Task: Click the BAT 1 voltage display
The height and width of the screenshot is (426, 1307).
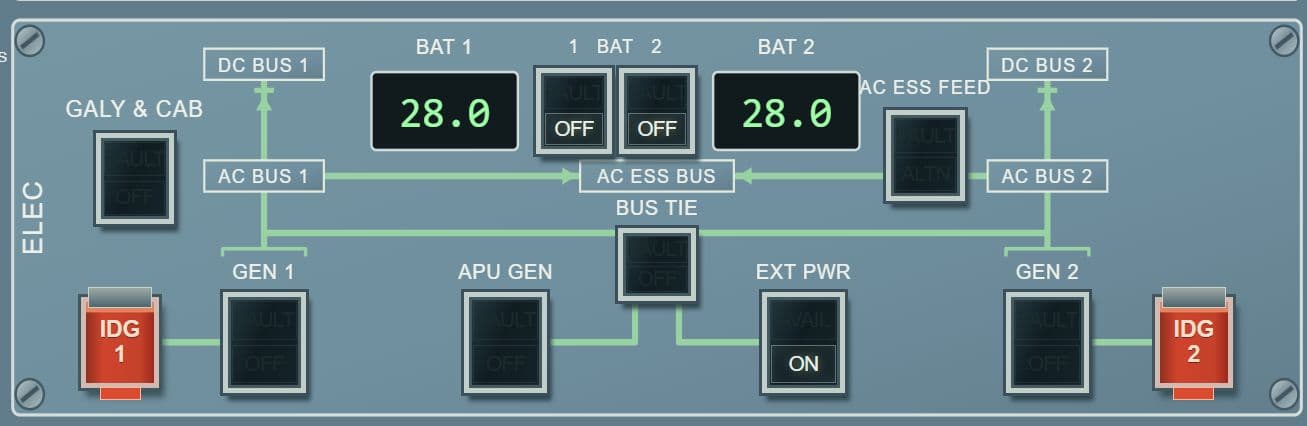Action: 445,111
